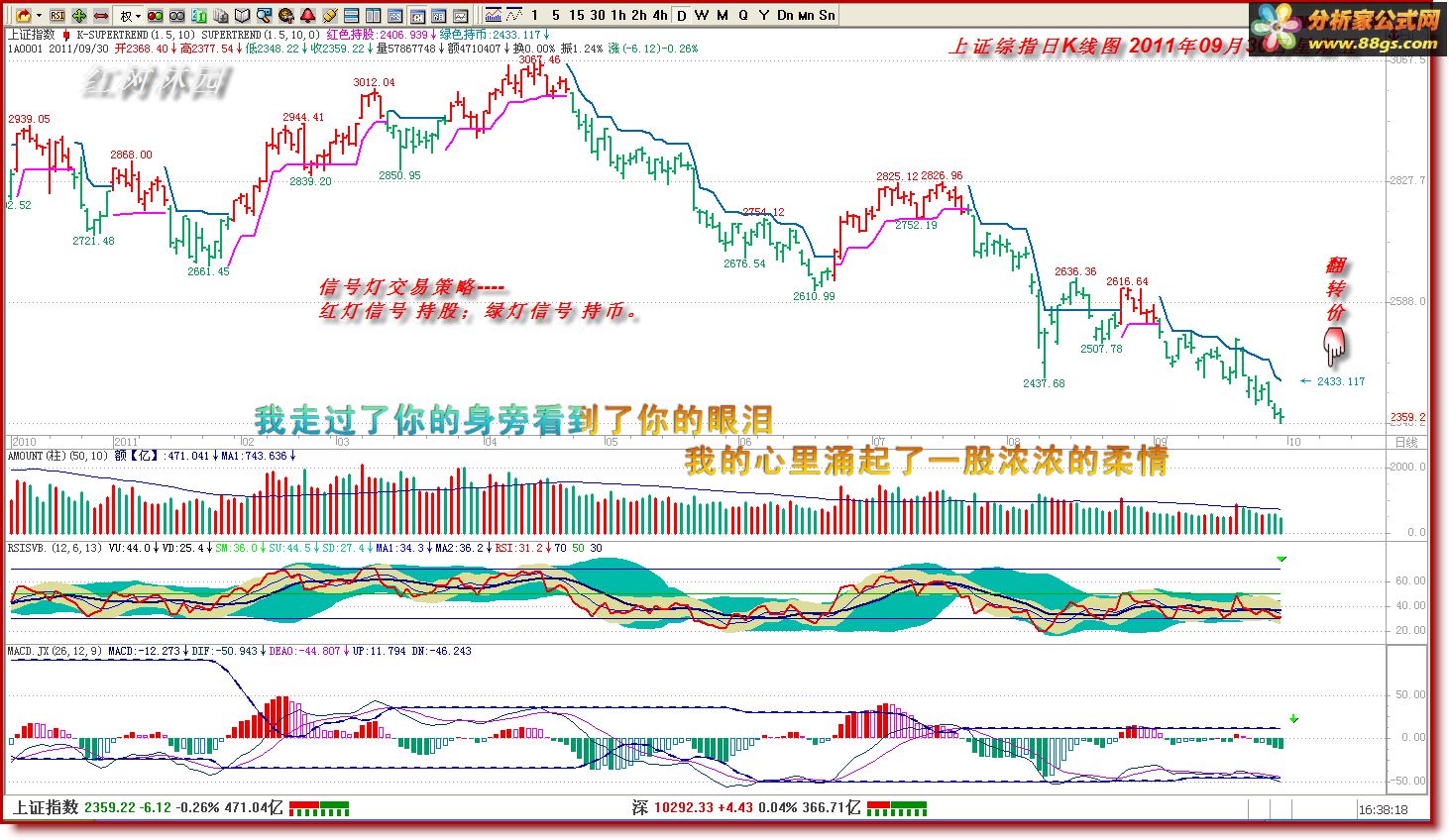Click the 红色持股:2406.939 value

click(x=378, y=35)
